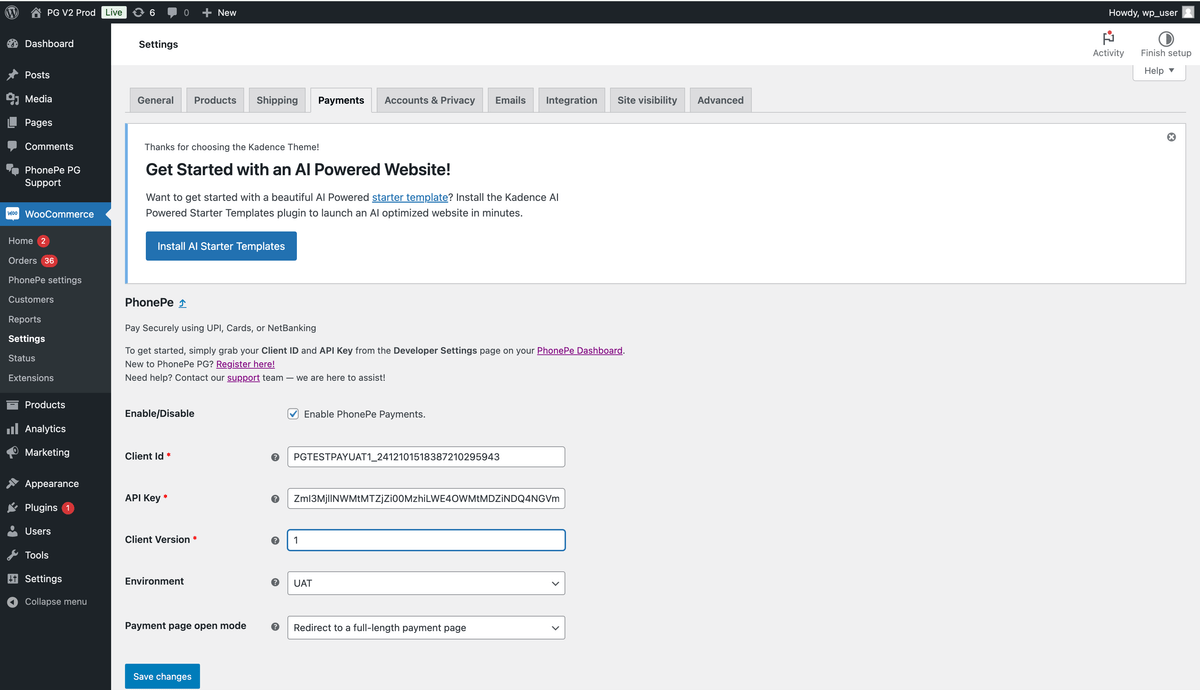Open the Payment page open mode dropdown
The height and width of the screenshot is (690, 1200).
tap(426, 628)
